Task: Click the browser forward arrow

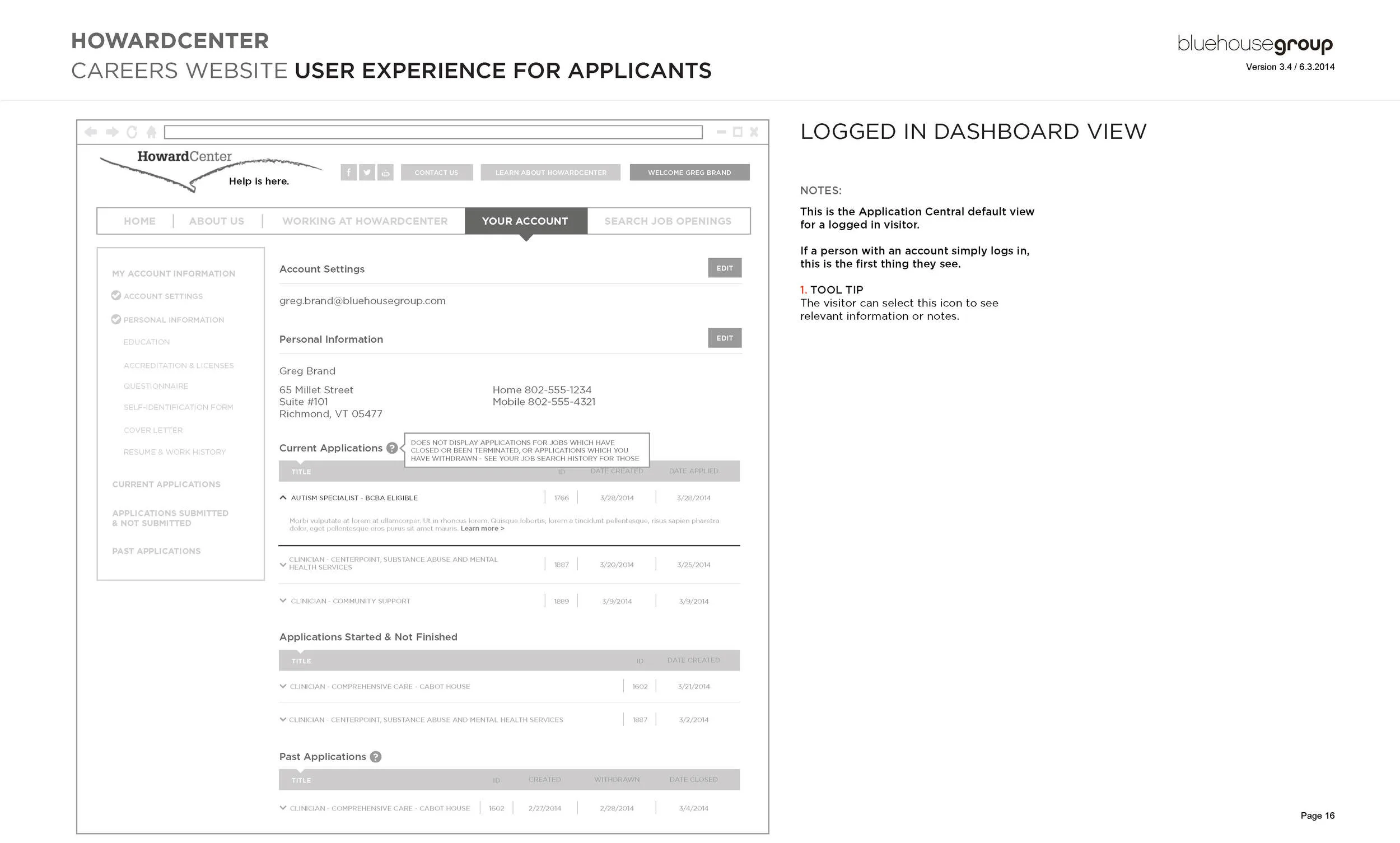Action: pos(112,132)
